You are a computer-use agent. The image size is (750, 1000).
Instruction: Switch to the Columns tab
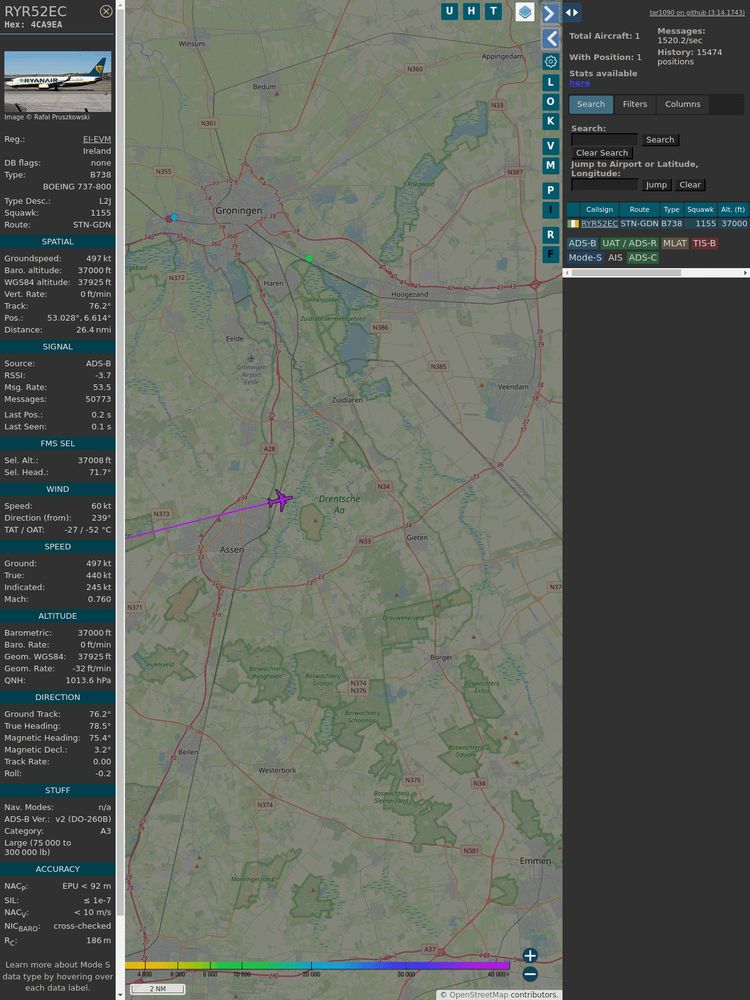682,104
